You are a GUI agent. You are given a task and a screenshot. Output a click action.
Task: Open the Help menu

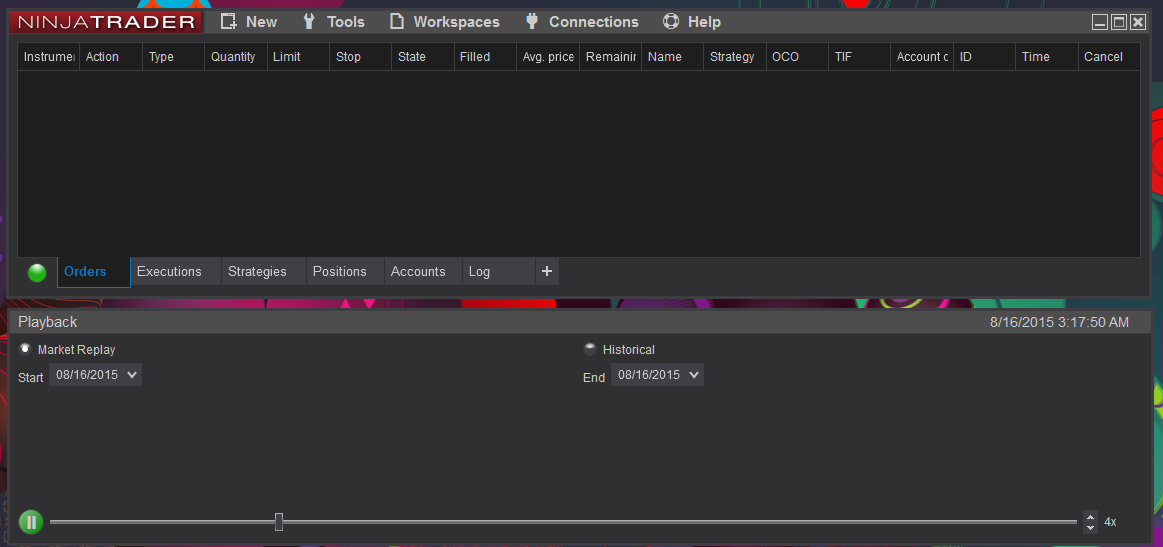click(x=691, y=22)
